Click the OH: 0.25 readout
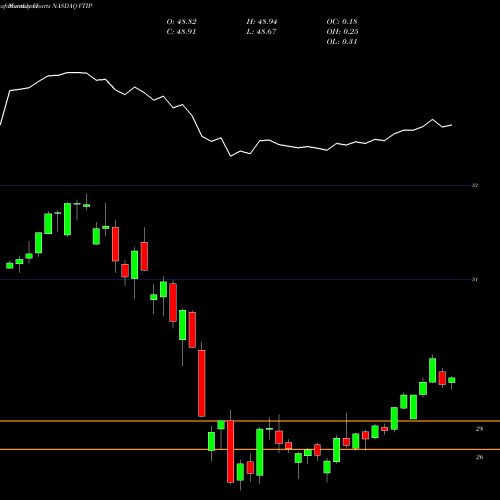The image size is (500, 500). coord(342,32)
